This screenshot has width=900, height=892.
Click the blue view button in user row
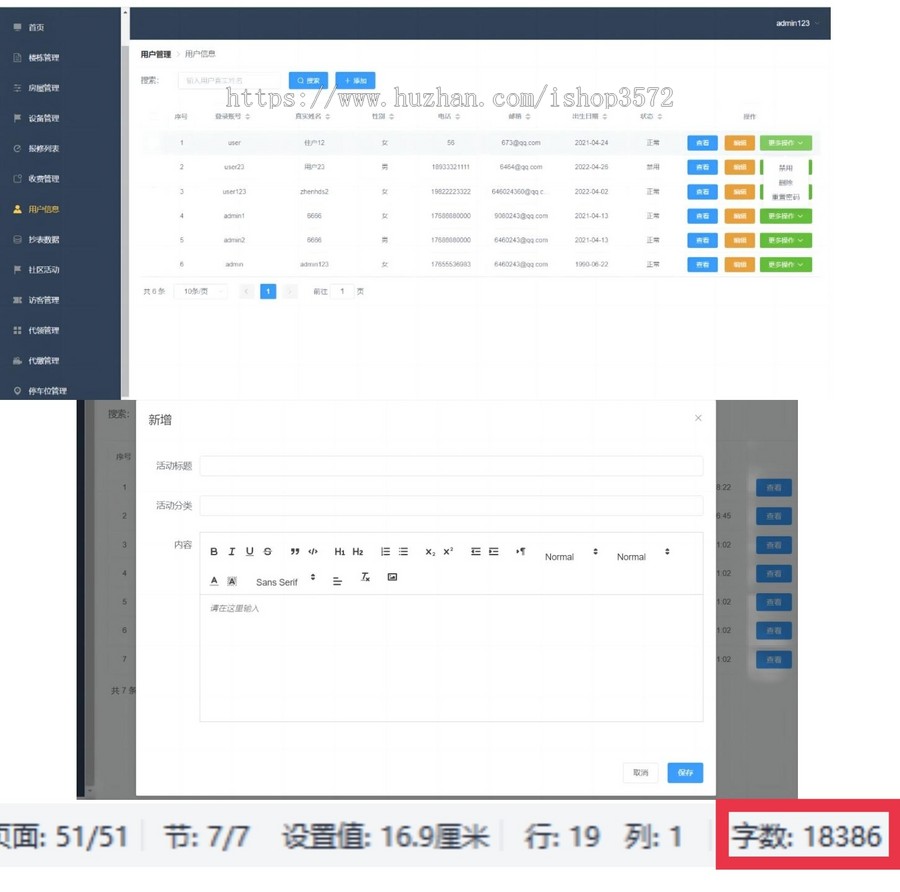[703, 143]
